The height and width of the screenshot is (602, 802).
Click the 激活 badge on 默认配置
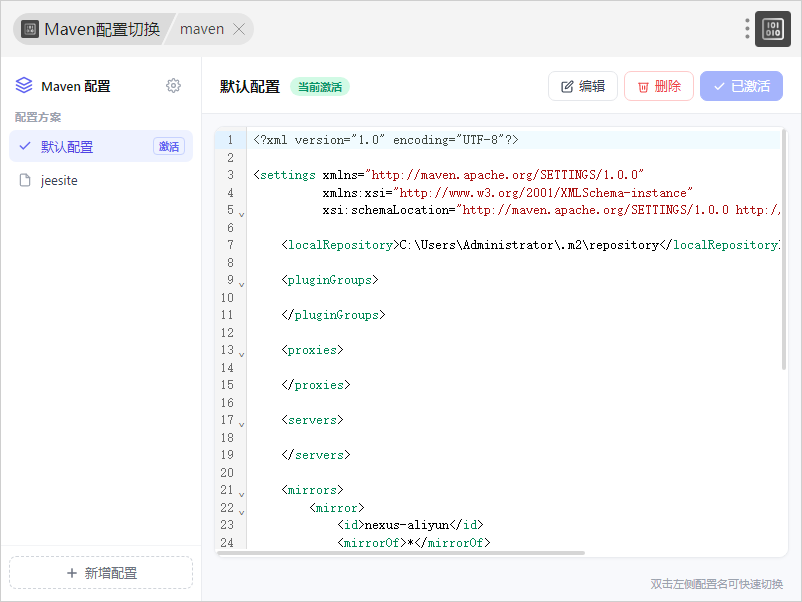click(x=169, y=147)
